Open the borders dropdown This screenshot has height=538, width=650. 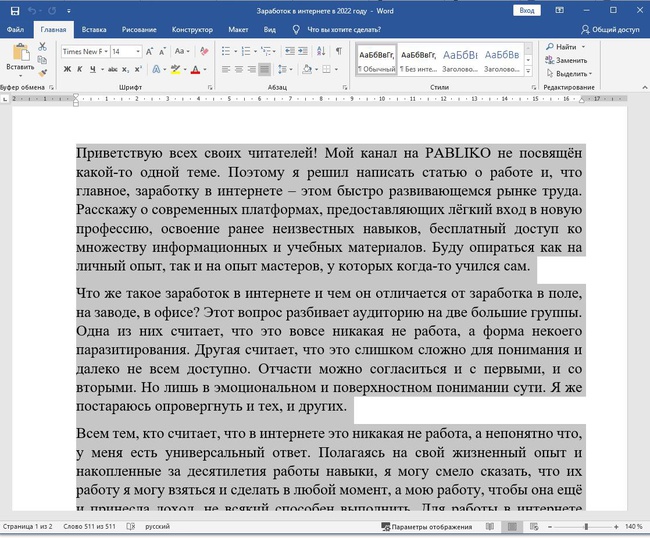click(x=336, y=69)
